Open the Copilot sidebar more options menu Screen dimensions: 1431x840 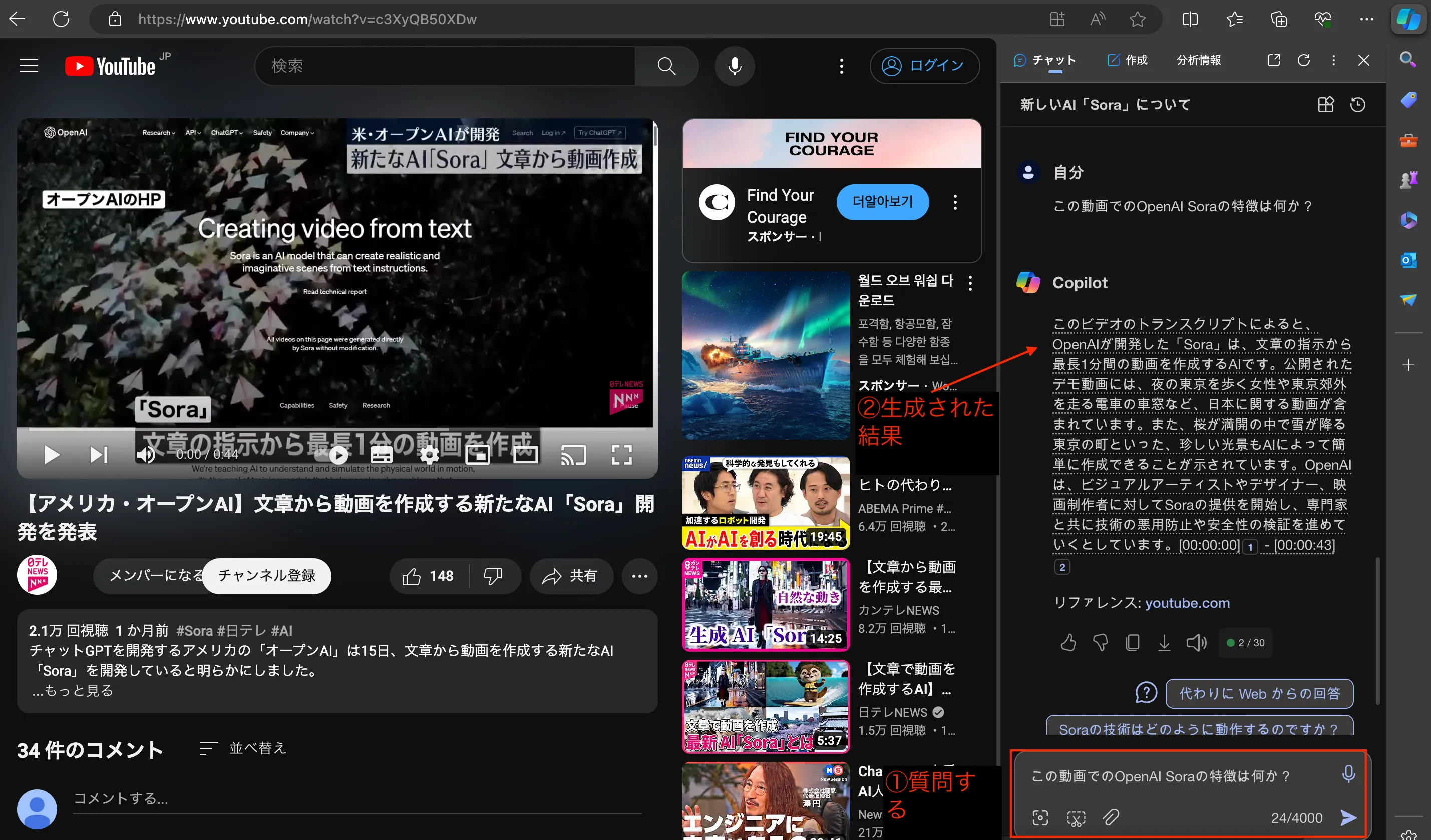pos(1334,60)
